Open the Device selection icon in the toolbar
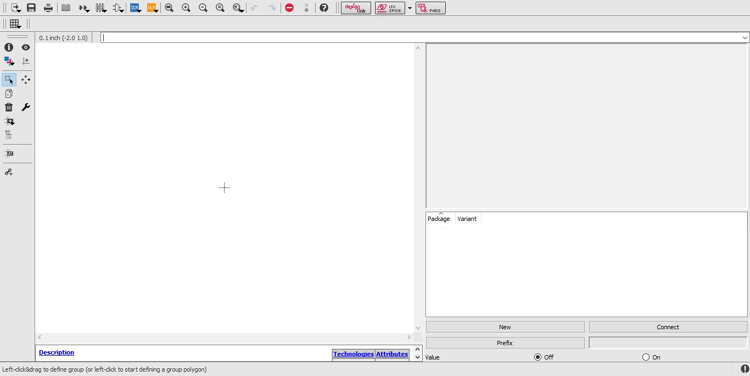The width and height of the screenshot is (750, 376). pyautogui.click(x=84, y=8)
